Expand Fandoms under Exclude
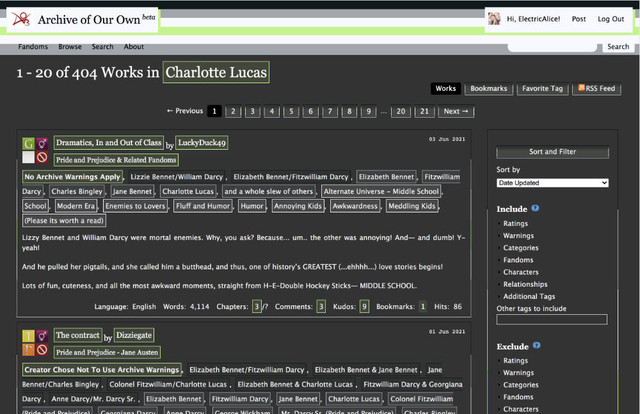The height and width of the screenshot is (414, 640). [518, 397]
